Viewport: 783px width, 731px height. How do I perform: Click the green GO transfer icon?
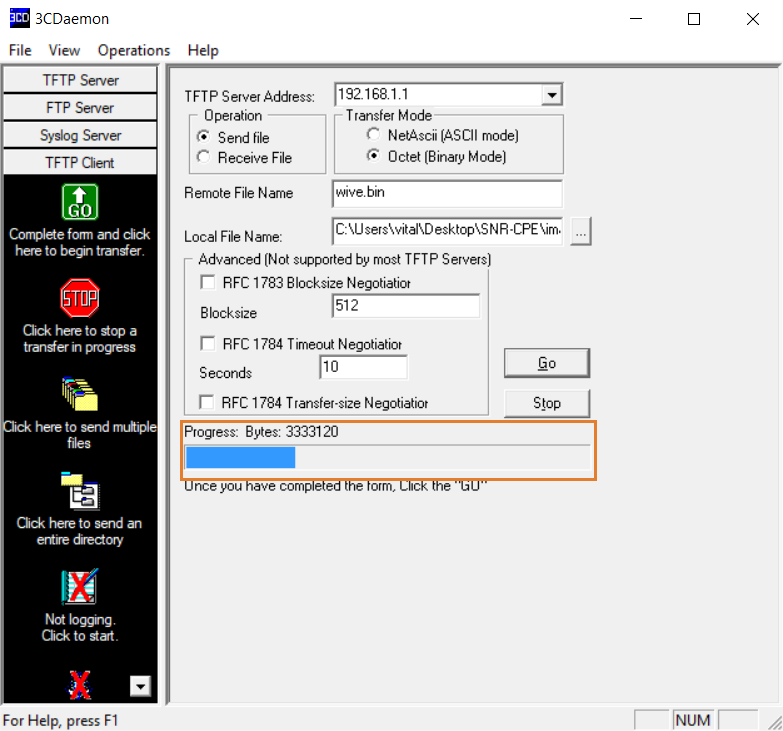[x=80, y=202]
